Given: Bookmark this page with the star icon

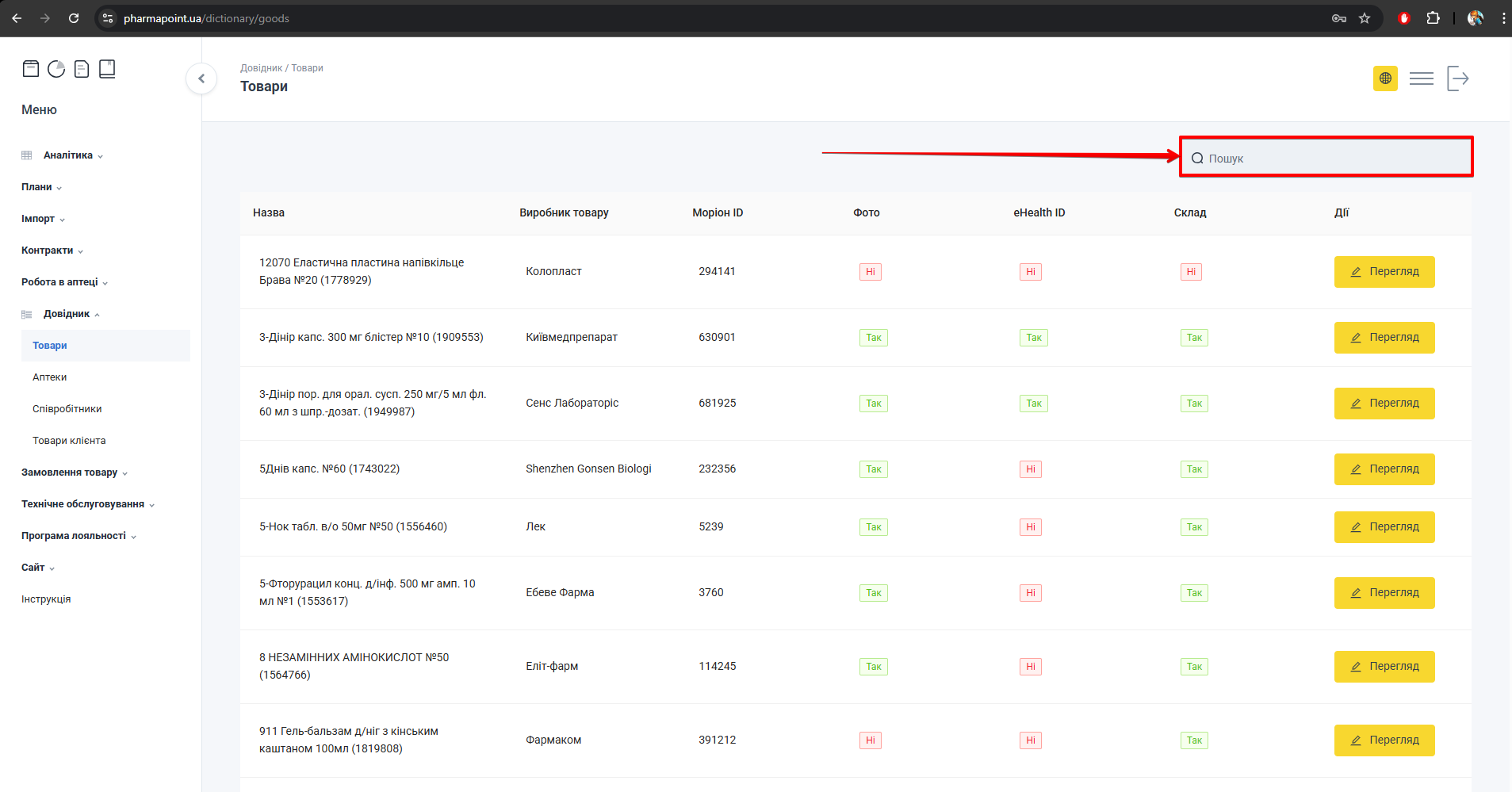Looking at the screenshot, I should pyautogui.click(x=1365, y=18).
